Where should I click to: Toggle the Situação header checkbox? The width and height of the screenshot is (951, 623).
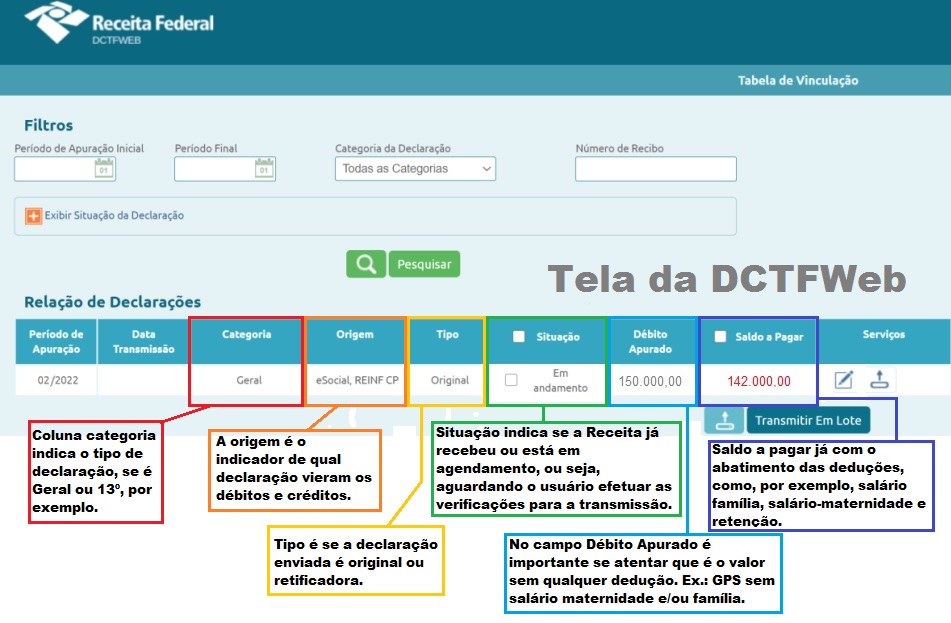click(x=519, y=337)
